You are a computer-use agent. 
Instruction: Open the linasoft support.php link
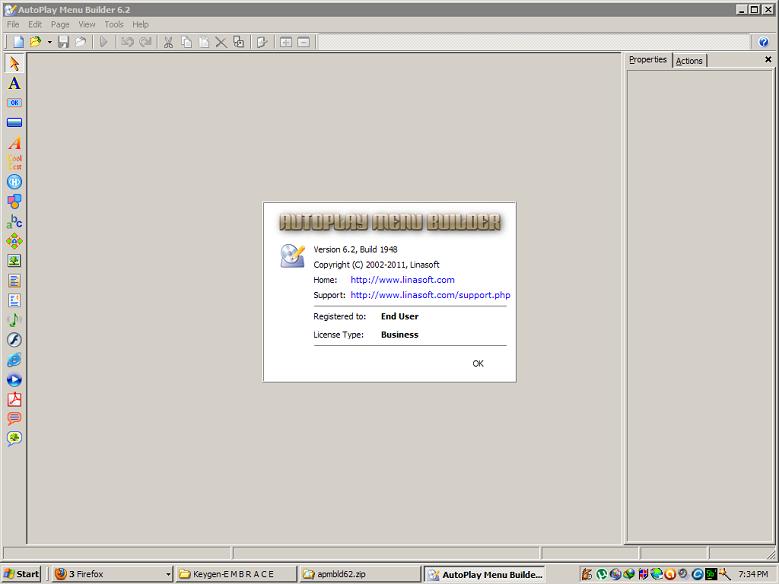click(x=430, y=295)
